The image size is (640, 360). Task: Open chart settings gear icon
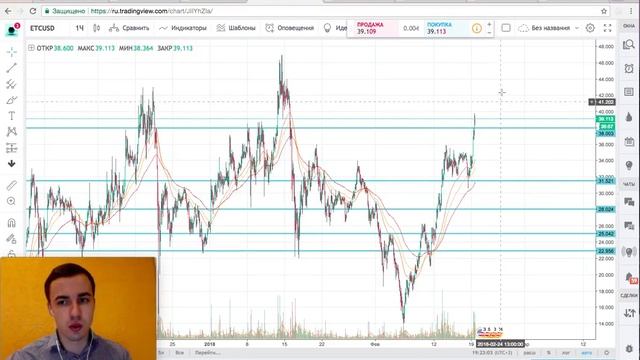590,28
